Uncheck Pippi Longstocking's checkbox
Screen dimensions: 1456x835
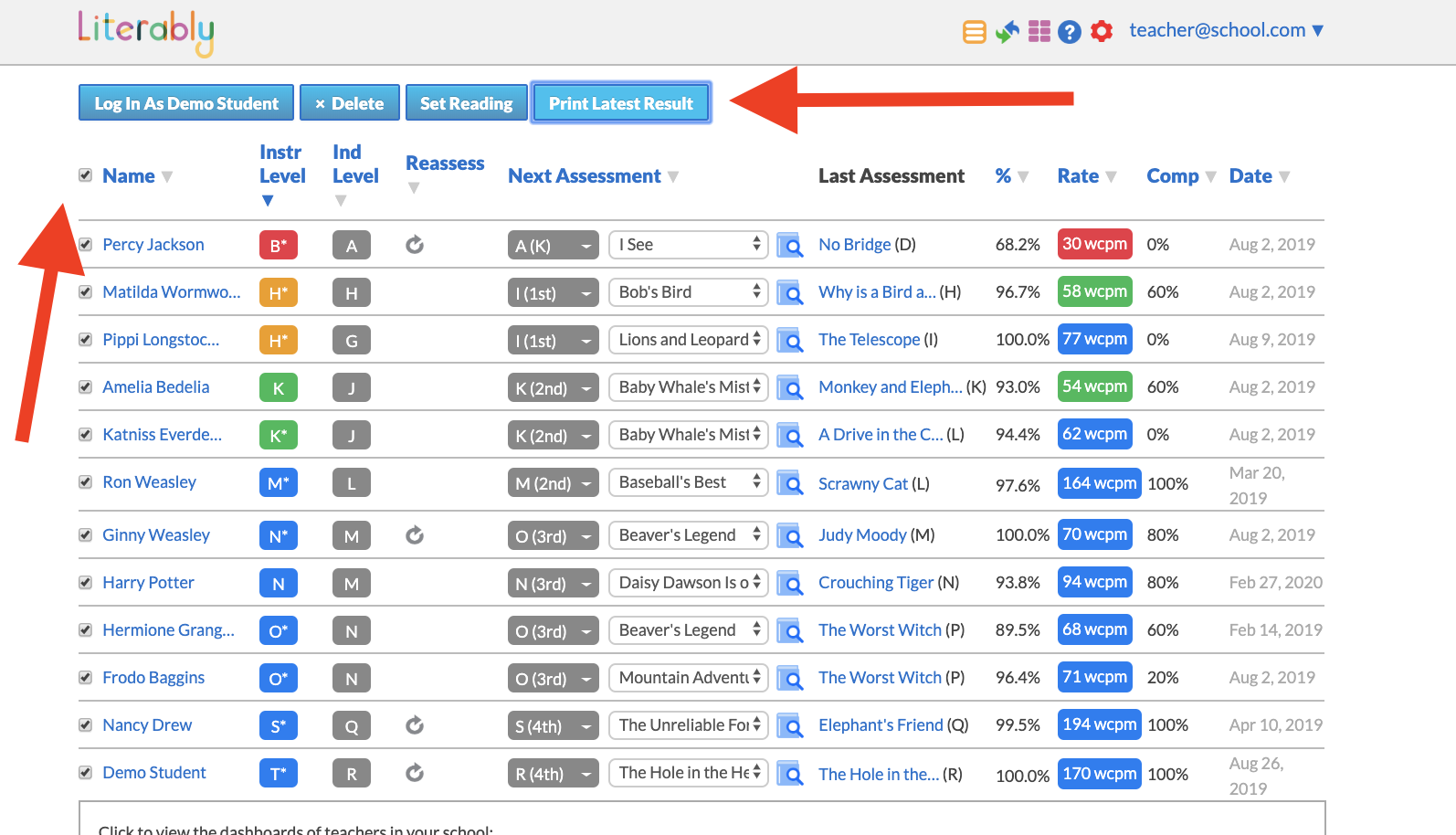[85, 339]
